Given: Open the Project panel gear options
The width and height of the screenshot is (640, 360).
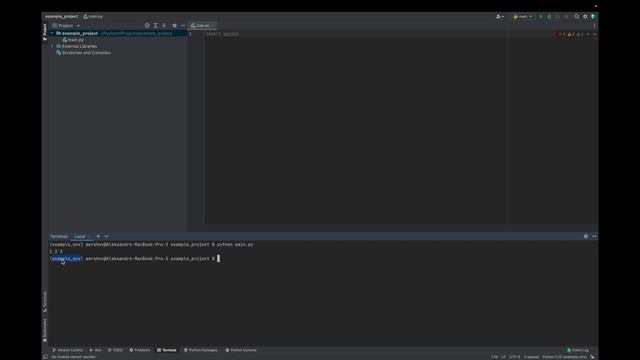Looking at the screenshot, I should coord(175,25).
